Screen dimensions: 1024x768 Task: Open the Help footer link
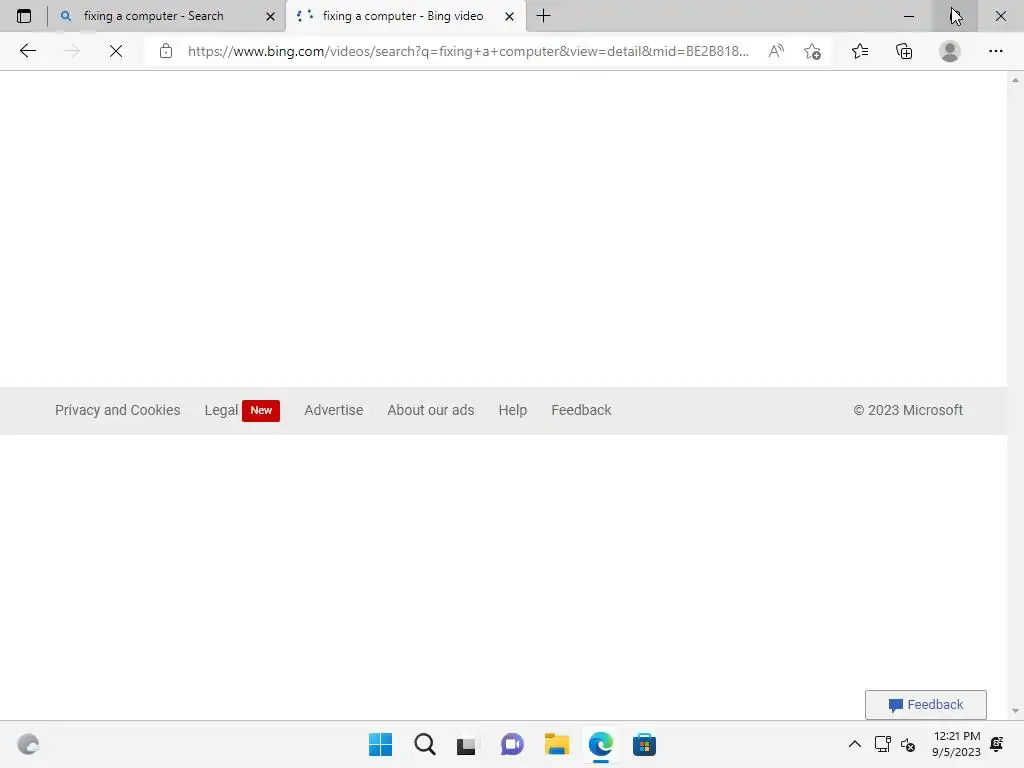coord(513,410)
